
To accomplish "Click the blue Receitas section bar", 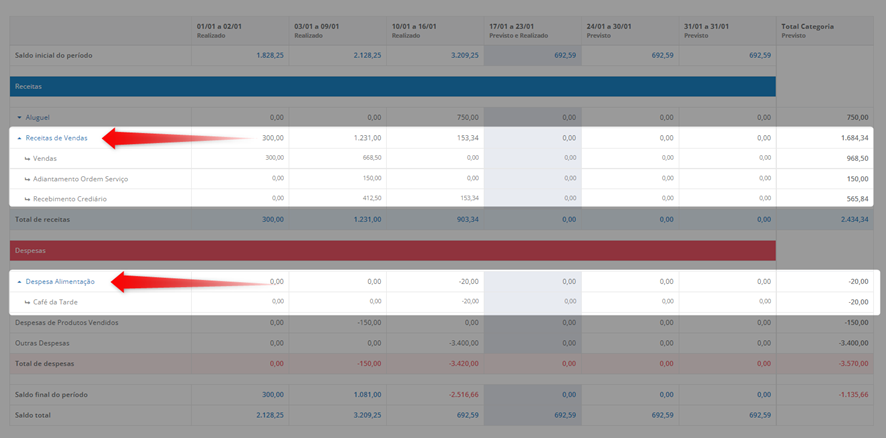I will [393, 86].
